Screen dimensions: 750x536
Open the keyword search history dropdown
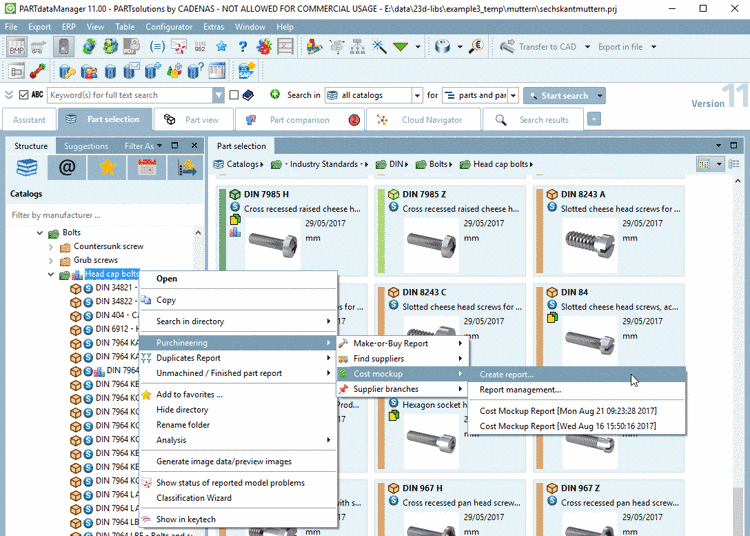tap(219, 95)
